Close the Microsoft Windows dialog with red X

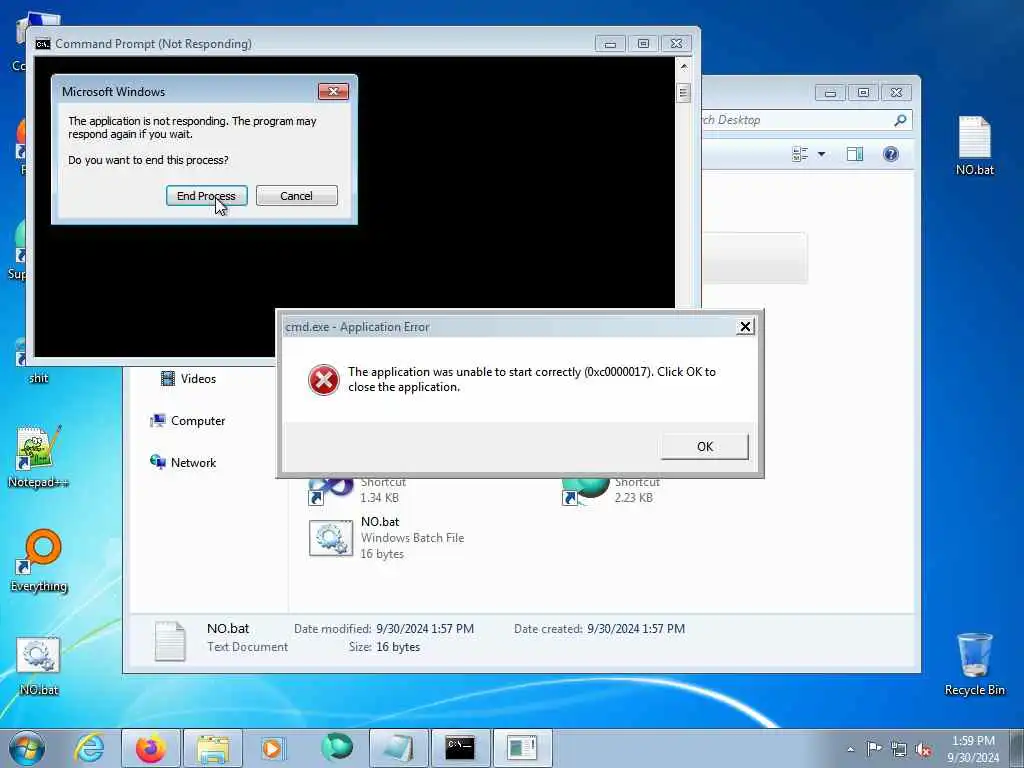tap(333, 91)
